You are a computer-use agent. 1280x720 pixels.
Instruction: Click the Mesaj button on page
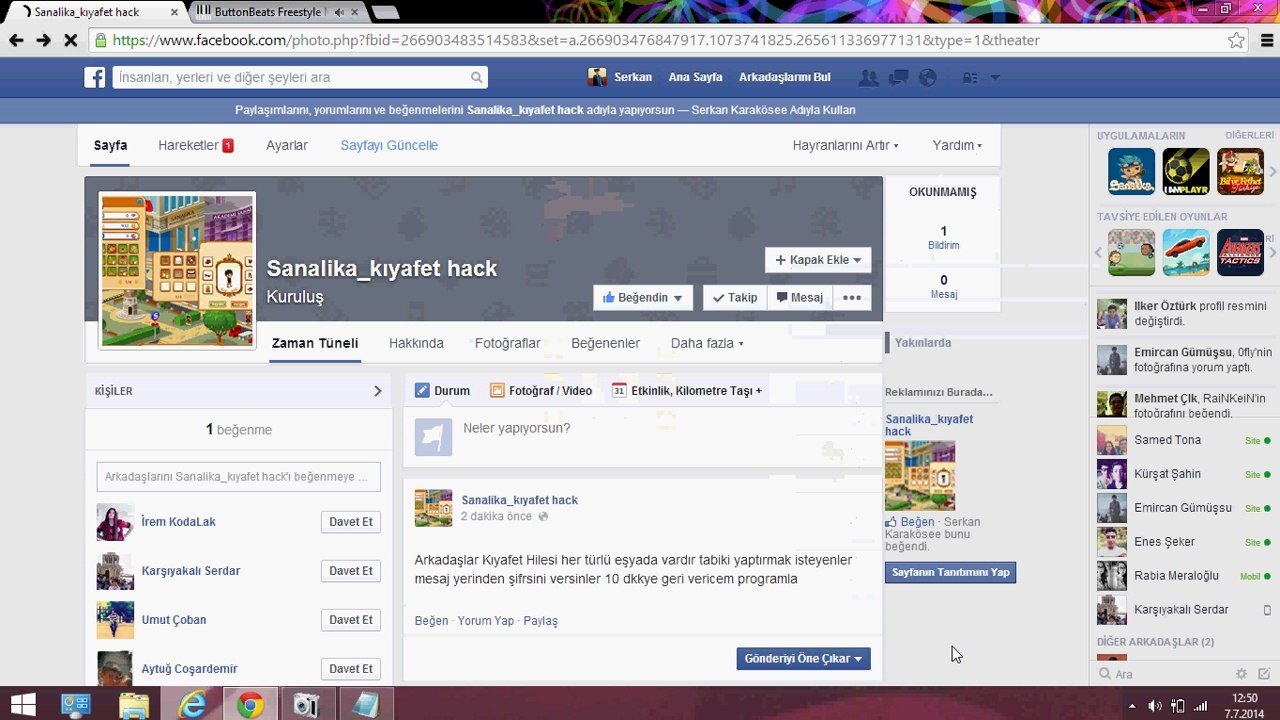click(800, 297)
